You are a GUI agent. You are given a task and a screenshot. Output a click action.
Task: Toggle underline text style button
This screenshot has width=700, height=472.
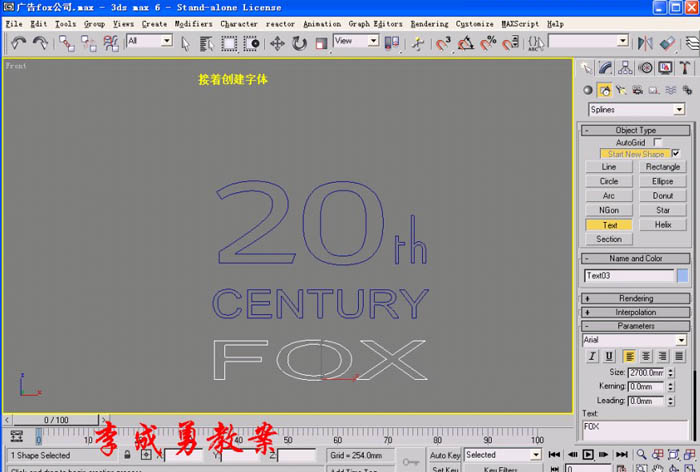[x=609, y=356]
